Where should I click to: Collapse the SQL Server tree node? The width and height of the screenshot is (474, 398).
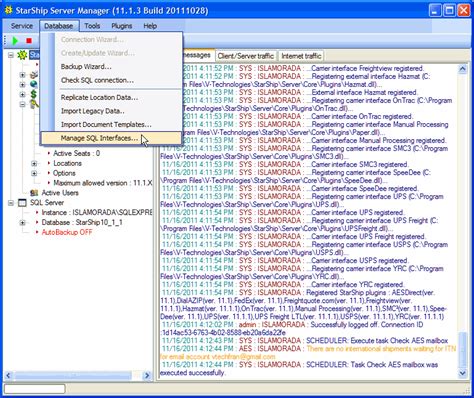pyautogui.click(x=11, y=203)
